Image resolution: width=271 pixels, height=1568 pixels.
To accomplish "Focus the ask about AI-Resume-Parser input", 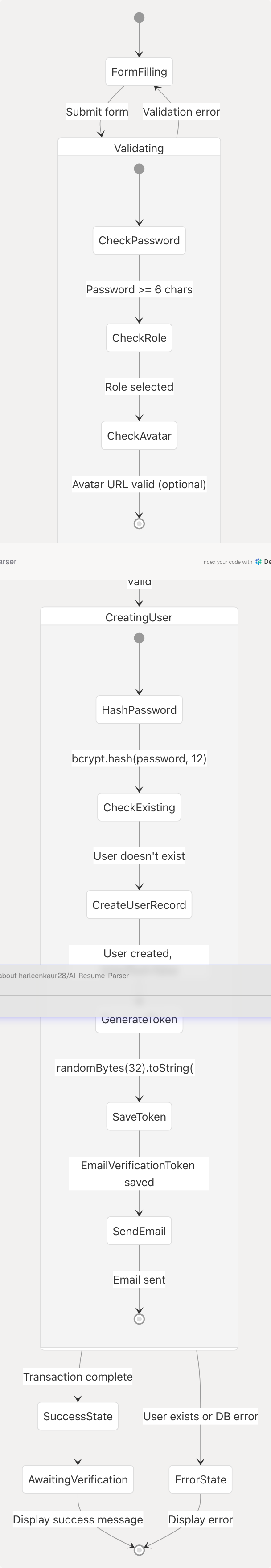I will [x=91, y=976].
